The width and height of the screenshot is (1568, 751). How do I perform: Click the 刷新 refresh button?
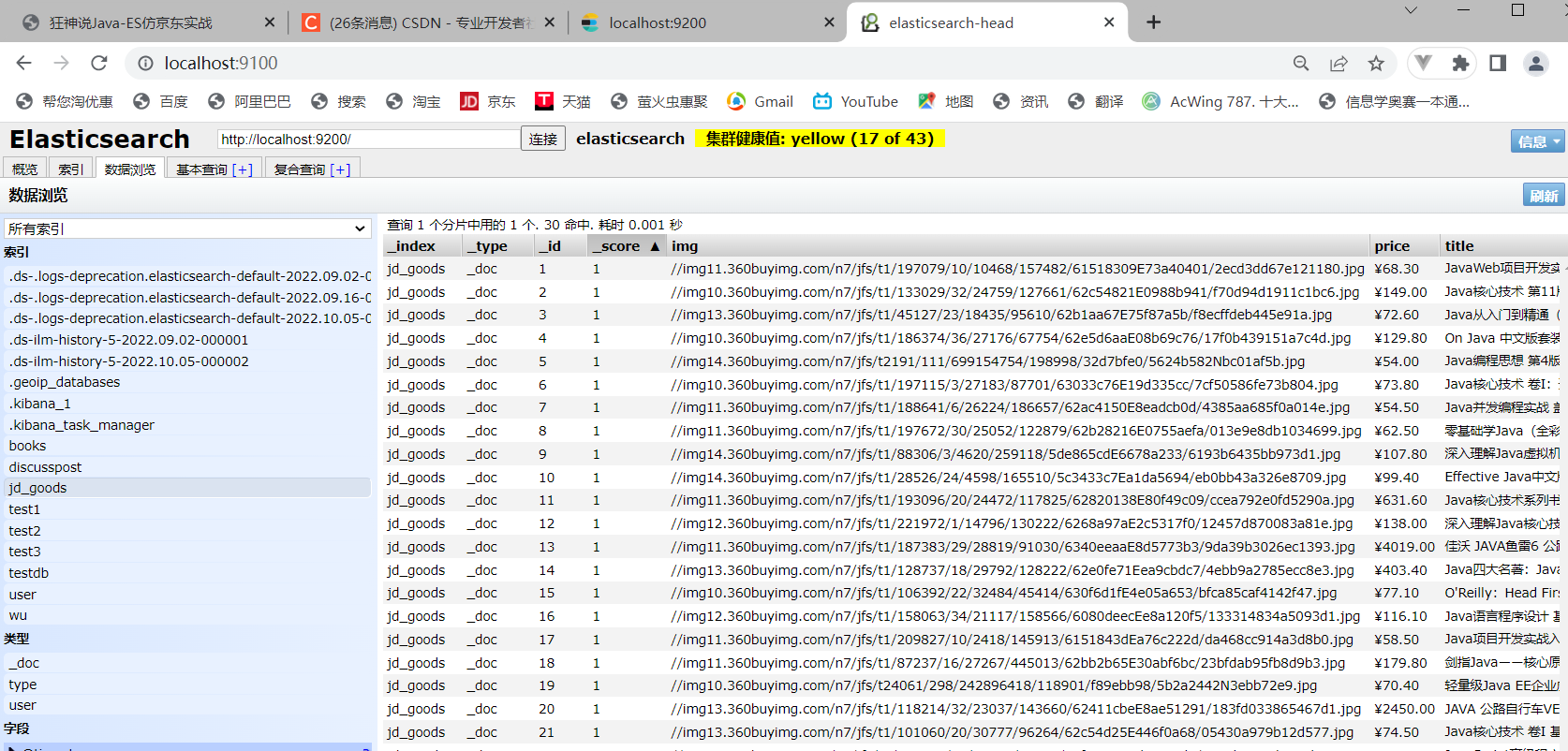(1544, 195)
